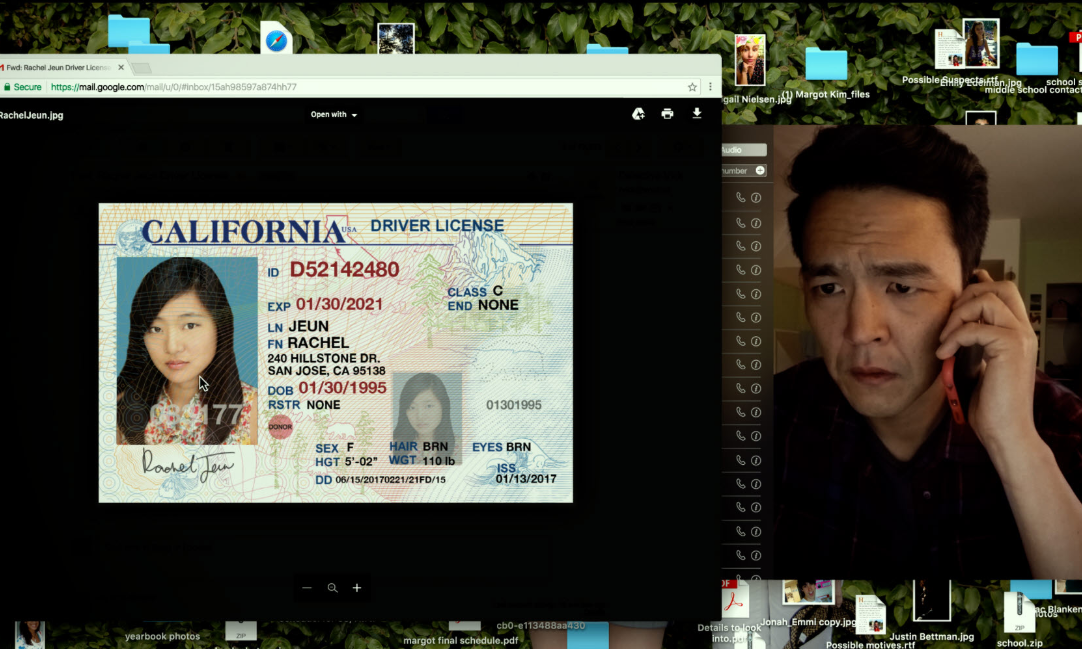Click the cb0-e113488aa430 item label
Image resolution: width=1082 pixels, height=649 pixels.
pyautogui.click(x=540, y=626)
